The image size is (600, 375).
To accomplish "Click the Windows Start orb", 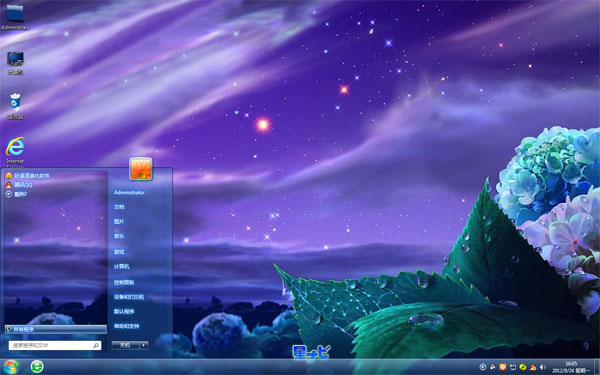I will (x=10, y=367).
